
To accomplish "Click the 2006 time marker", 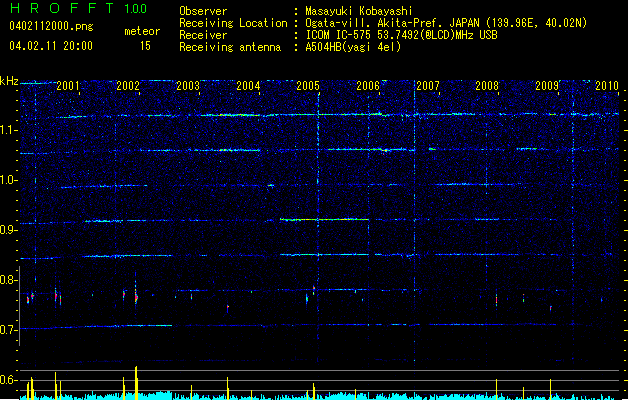I will (x=368, y=86).
